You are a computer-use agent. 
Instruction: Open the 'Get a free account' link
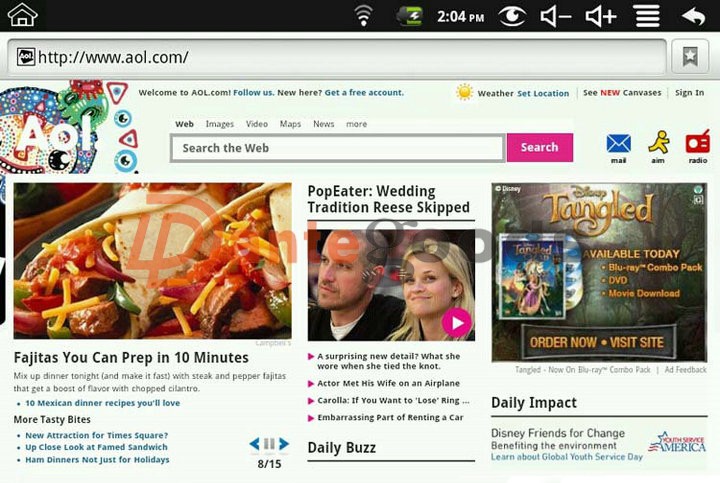click(364, 93)
